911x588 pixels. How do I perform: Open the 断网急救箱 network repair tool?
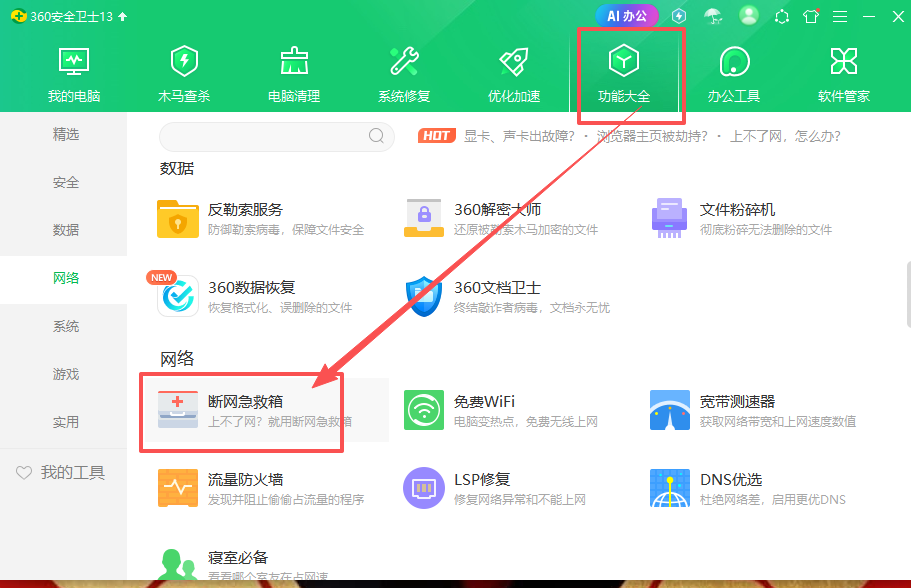(x=245, y=410)
